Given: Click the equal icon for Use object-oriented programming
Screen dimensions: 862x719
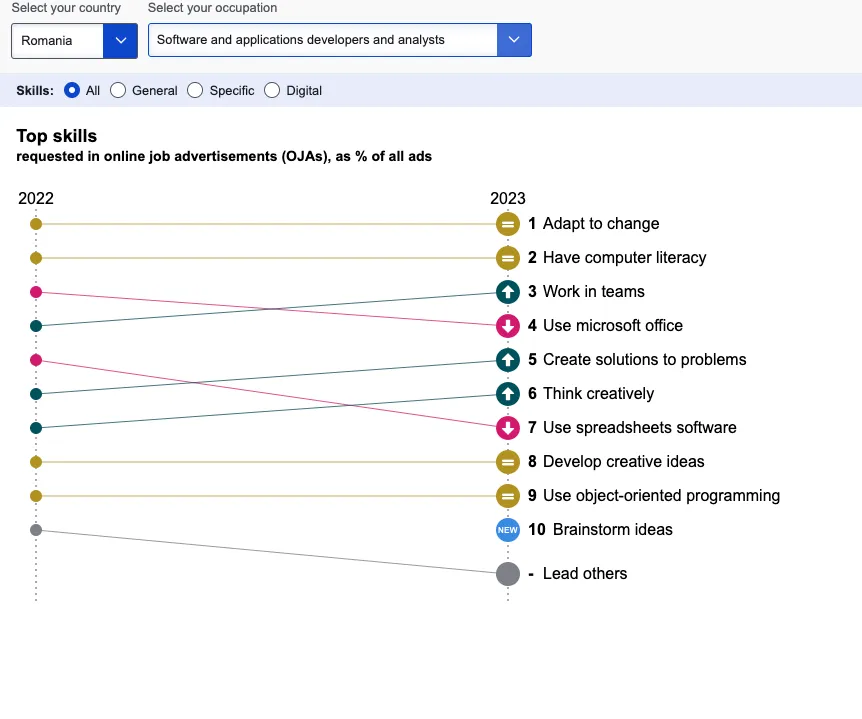Looking at the screenshot, I should (508, 496).
